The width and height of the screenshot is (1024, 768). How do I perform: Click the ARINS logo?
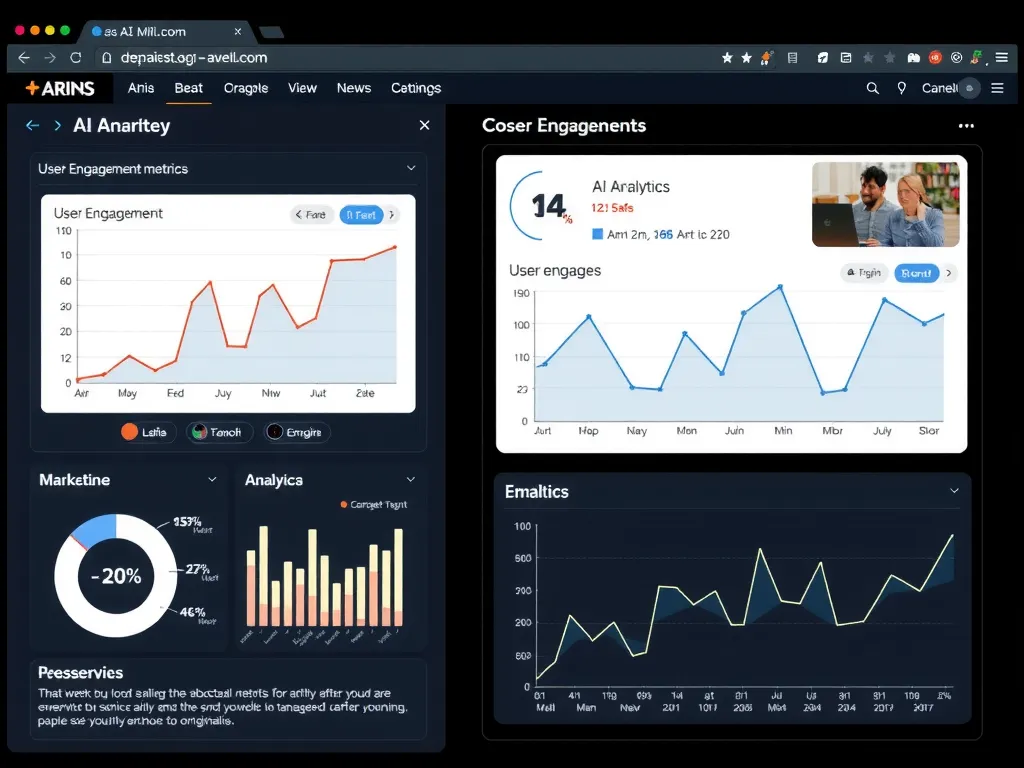coord(60,88)
